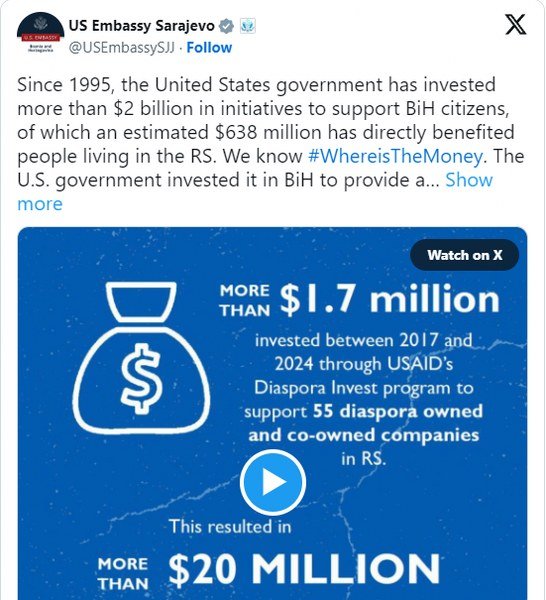This screenshot has width=546, height=600.
Task: Click the Watch on X button
Action: (464, 255)
